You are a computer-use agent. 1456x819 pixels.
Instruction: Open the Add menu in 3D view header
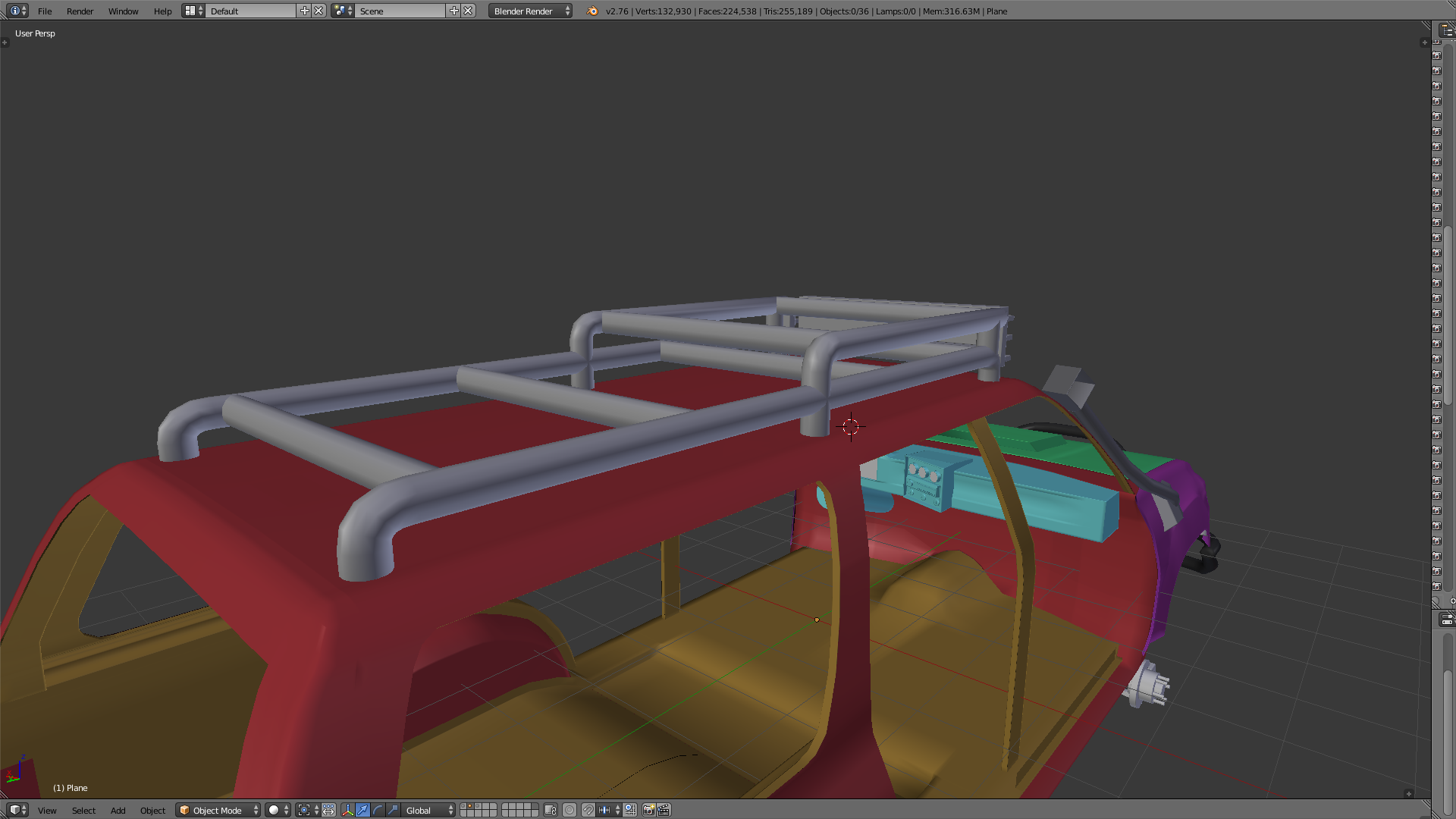pos(118,810)
